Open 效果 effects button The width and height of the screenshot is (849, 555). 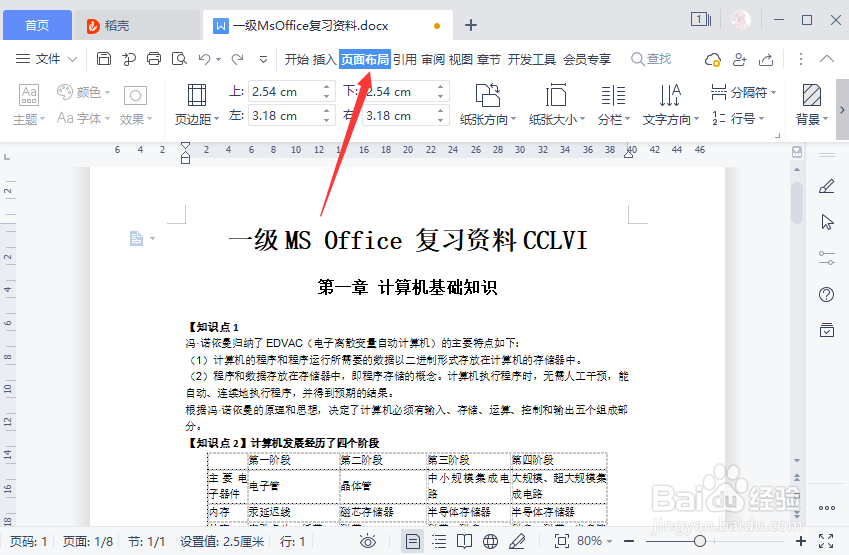coord(136,105)
